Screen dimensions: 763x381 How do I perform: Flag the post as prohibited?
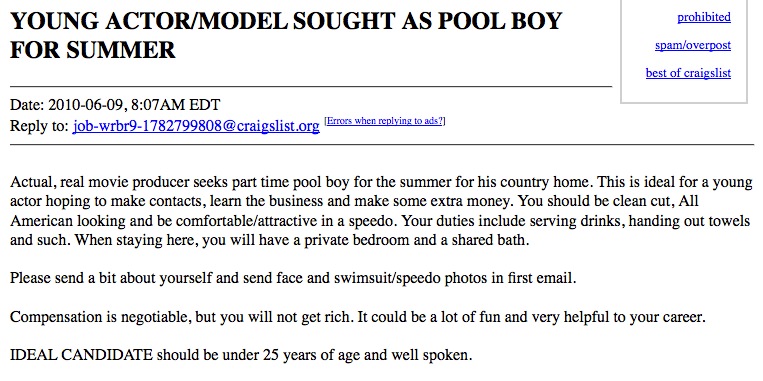click(704, 17)
